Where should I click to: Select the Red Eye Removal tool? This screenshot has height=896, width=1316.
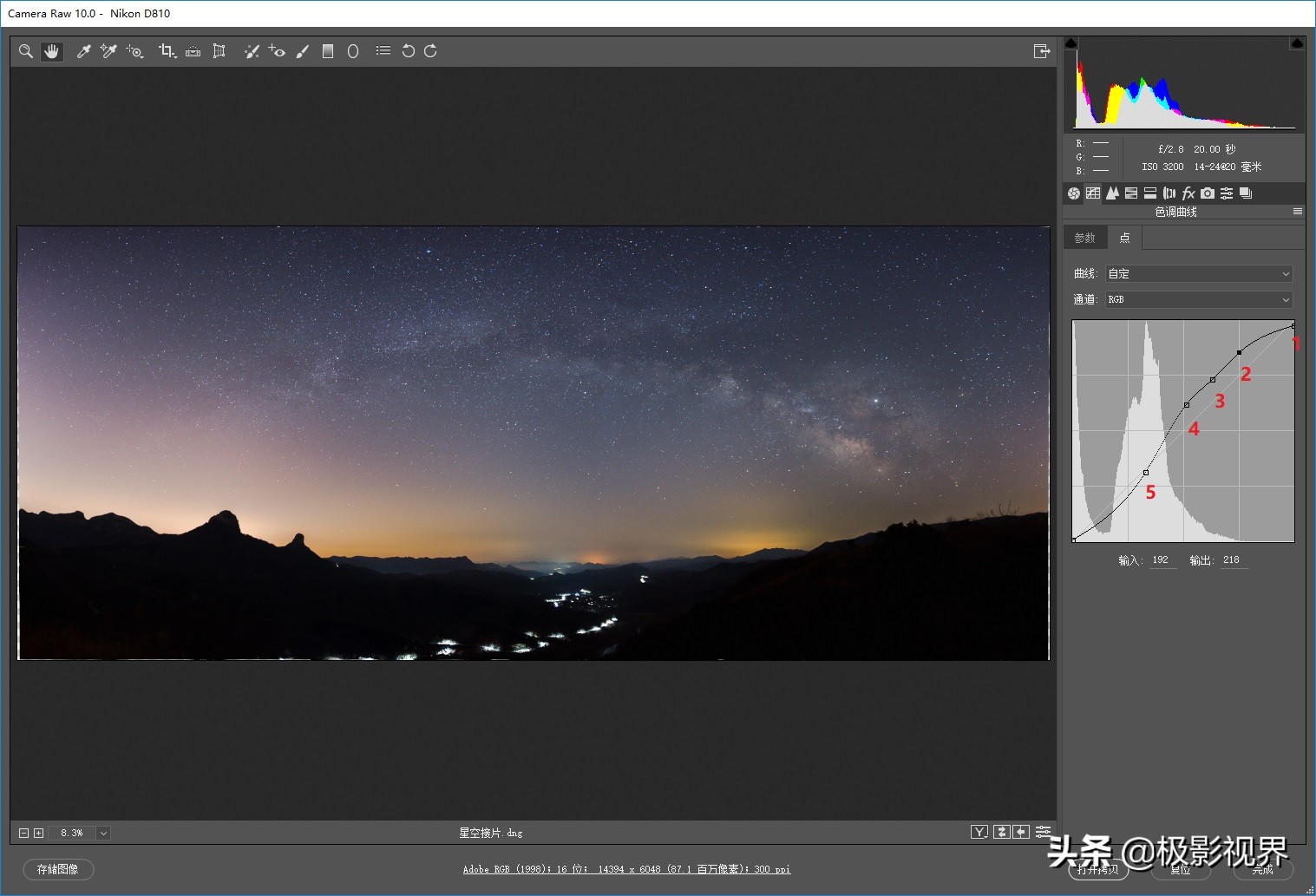[277, 51]
